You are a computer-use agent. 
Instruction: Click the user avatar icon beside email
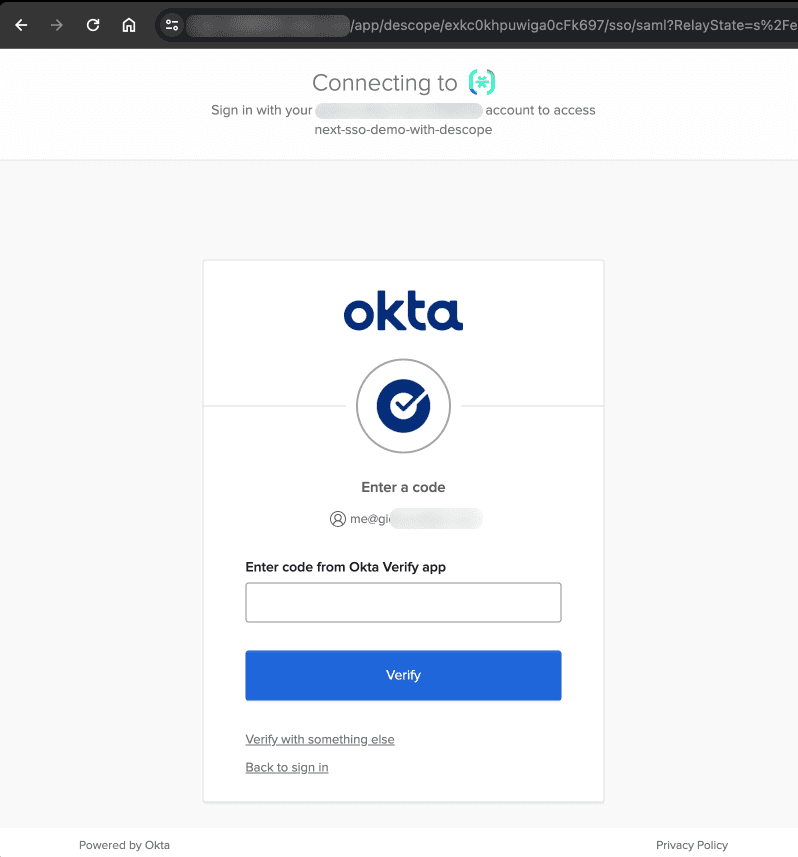[x=337, y=519]
